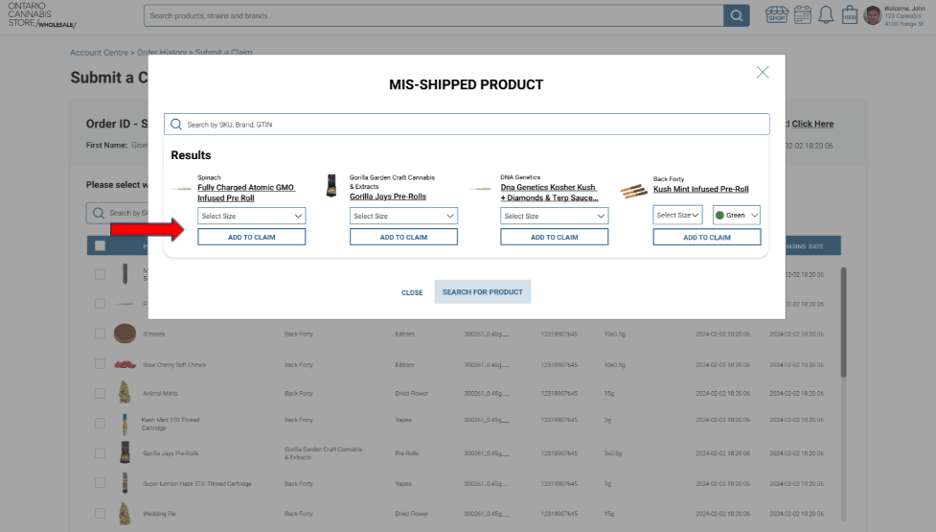Click Fully Charged Atomic GMO product thumbnail
936x532 pixels.
tap(181, 189)
